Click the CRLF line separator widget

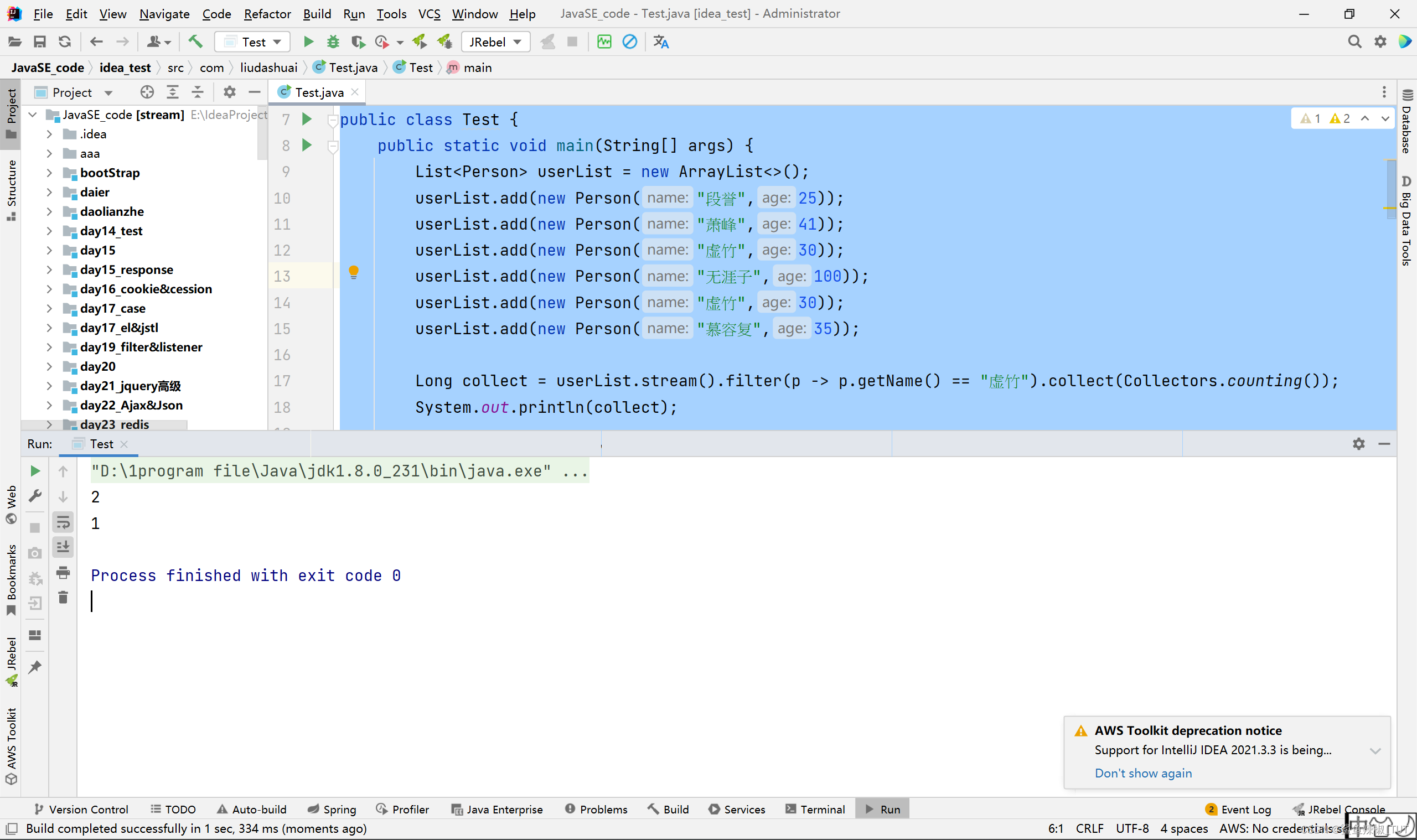pos(1089,829)
